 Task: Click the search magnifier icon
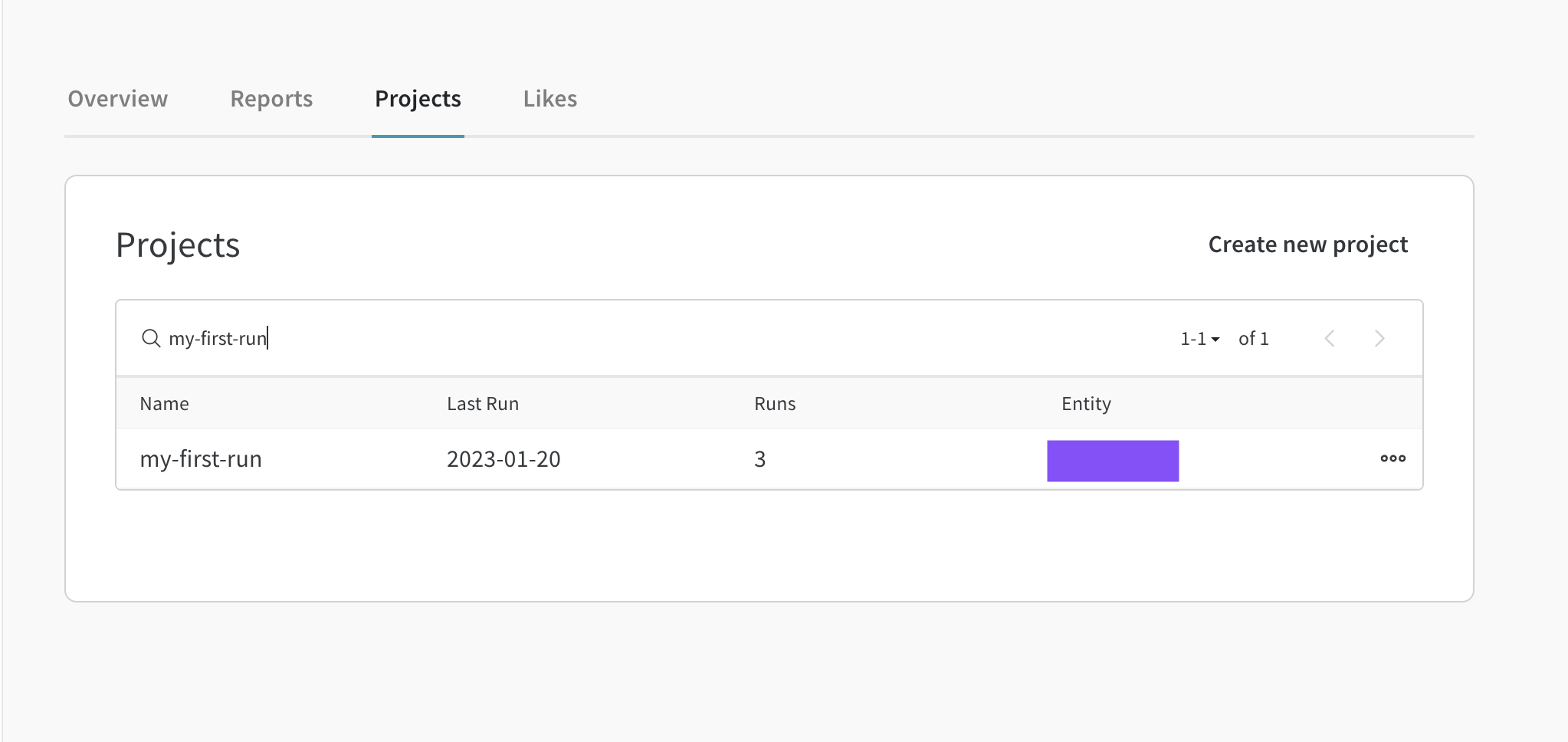click(x=151, y=338)
